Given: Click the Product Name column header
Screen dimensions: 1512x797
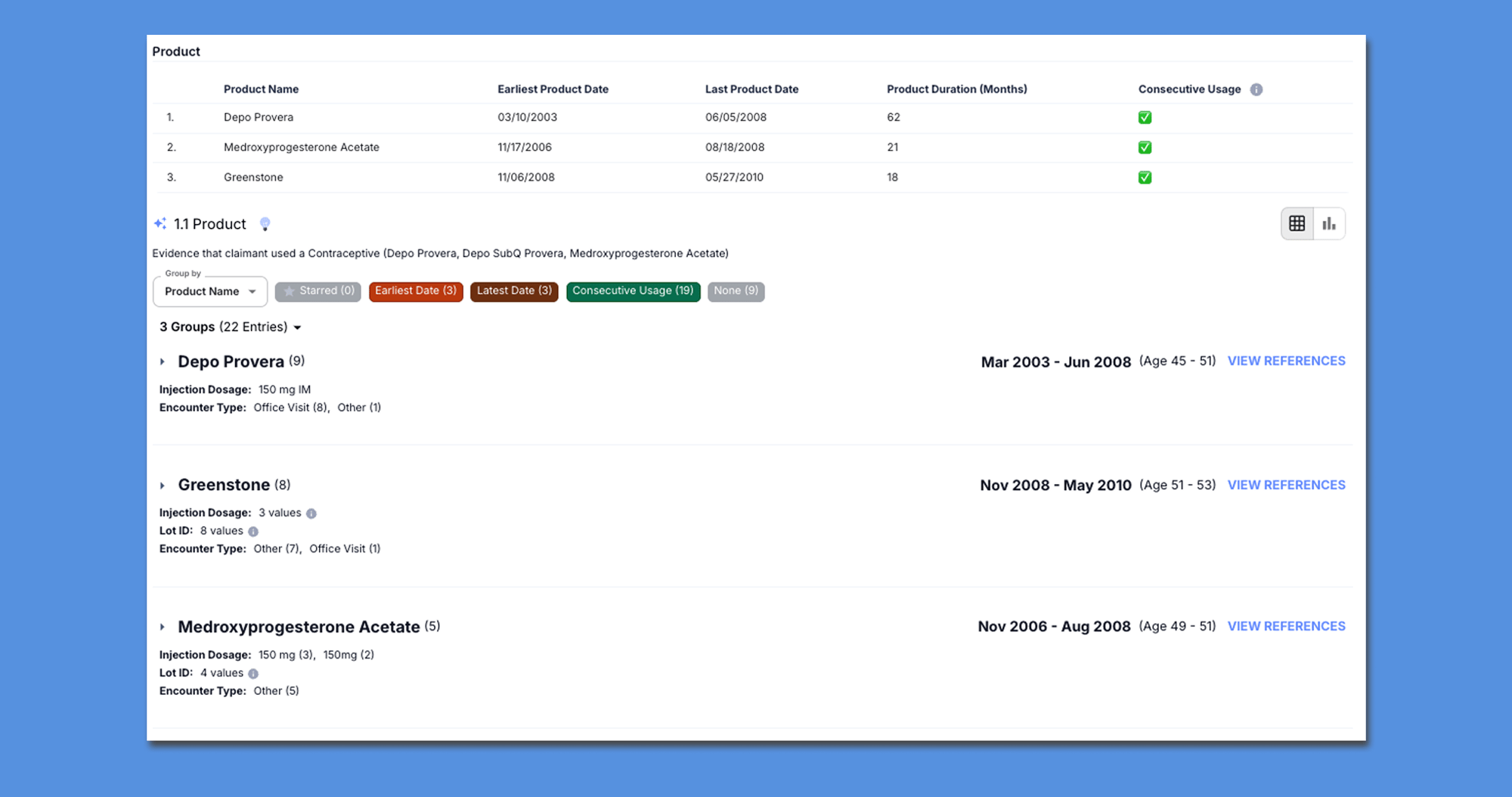Looking at the screenshot, I should click(x=261, y=89).
